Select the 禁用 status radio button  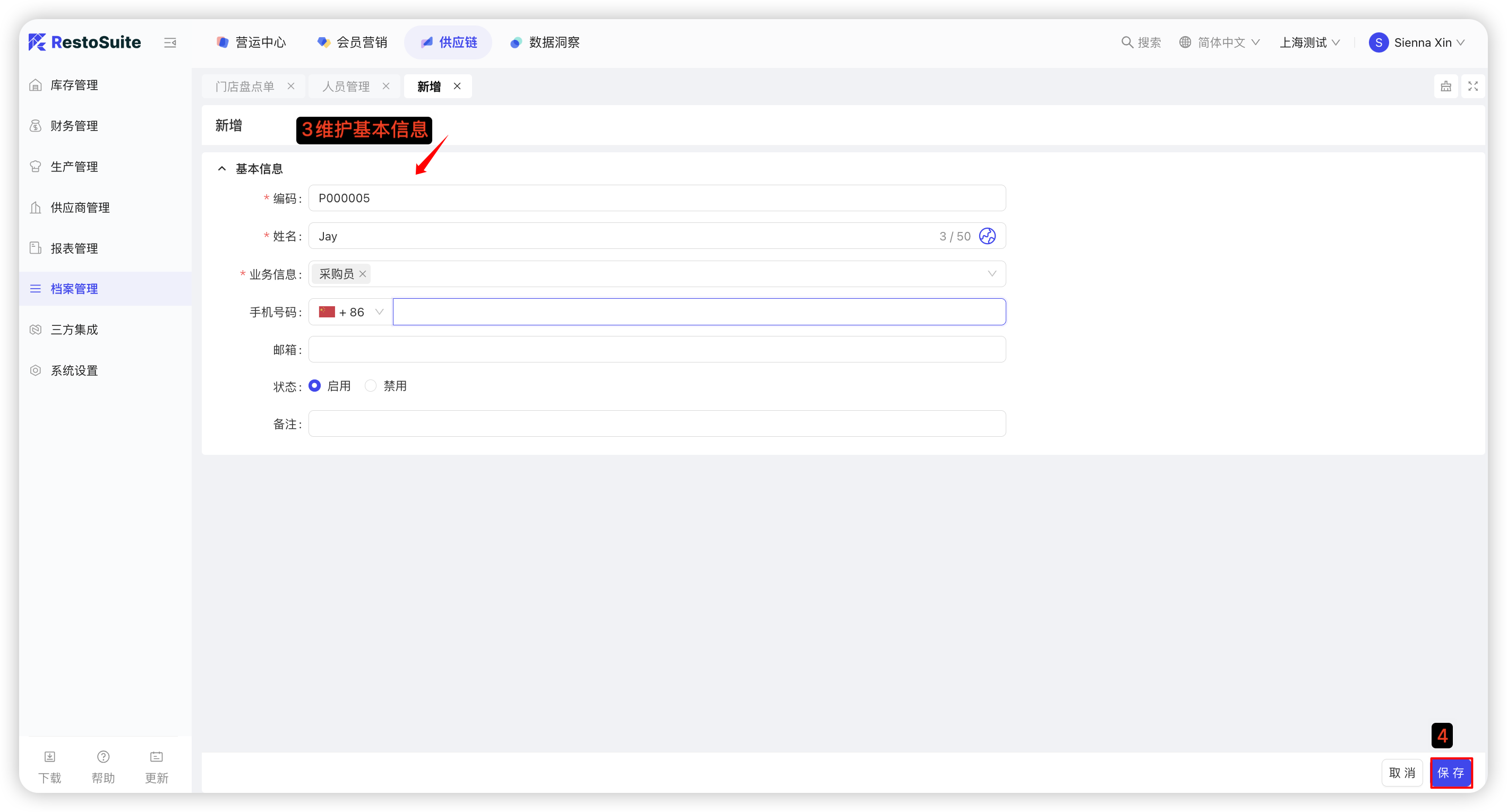371,386
